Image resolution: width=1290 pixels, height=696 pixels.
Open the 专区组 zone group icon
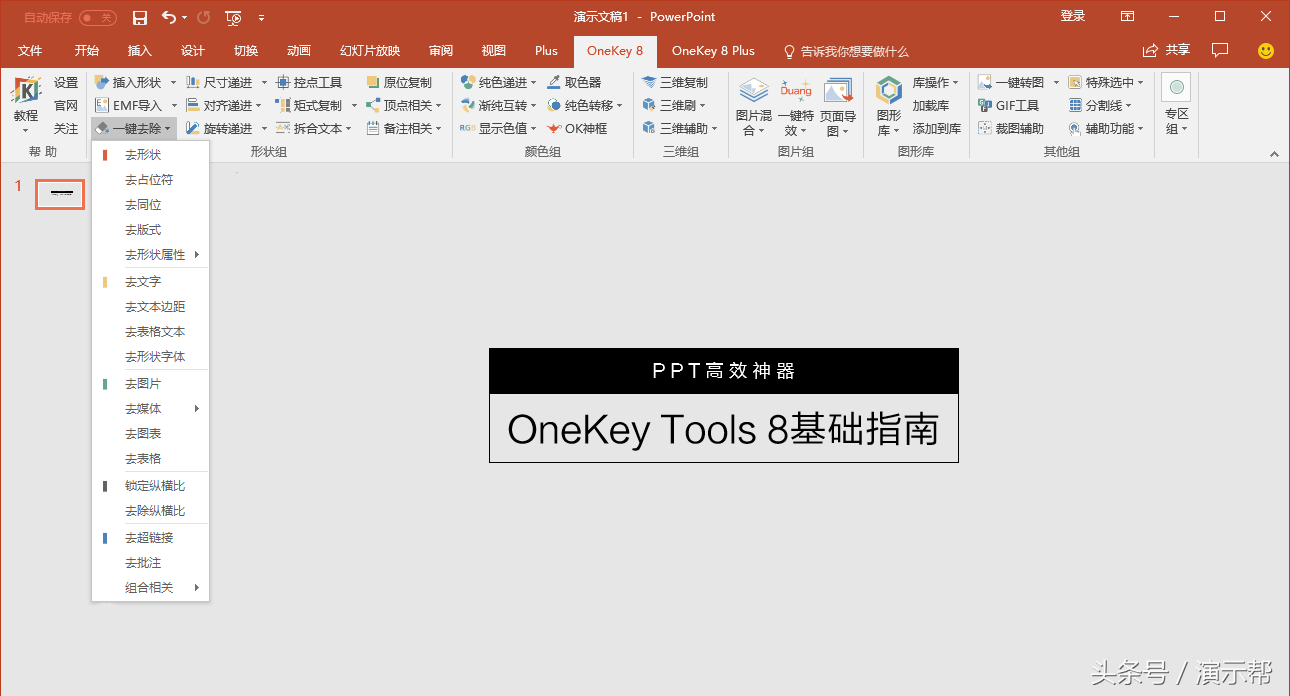click(1176, 106)
